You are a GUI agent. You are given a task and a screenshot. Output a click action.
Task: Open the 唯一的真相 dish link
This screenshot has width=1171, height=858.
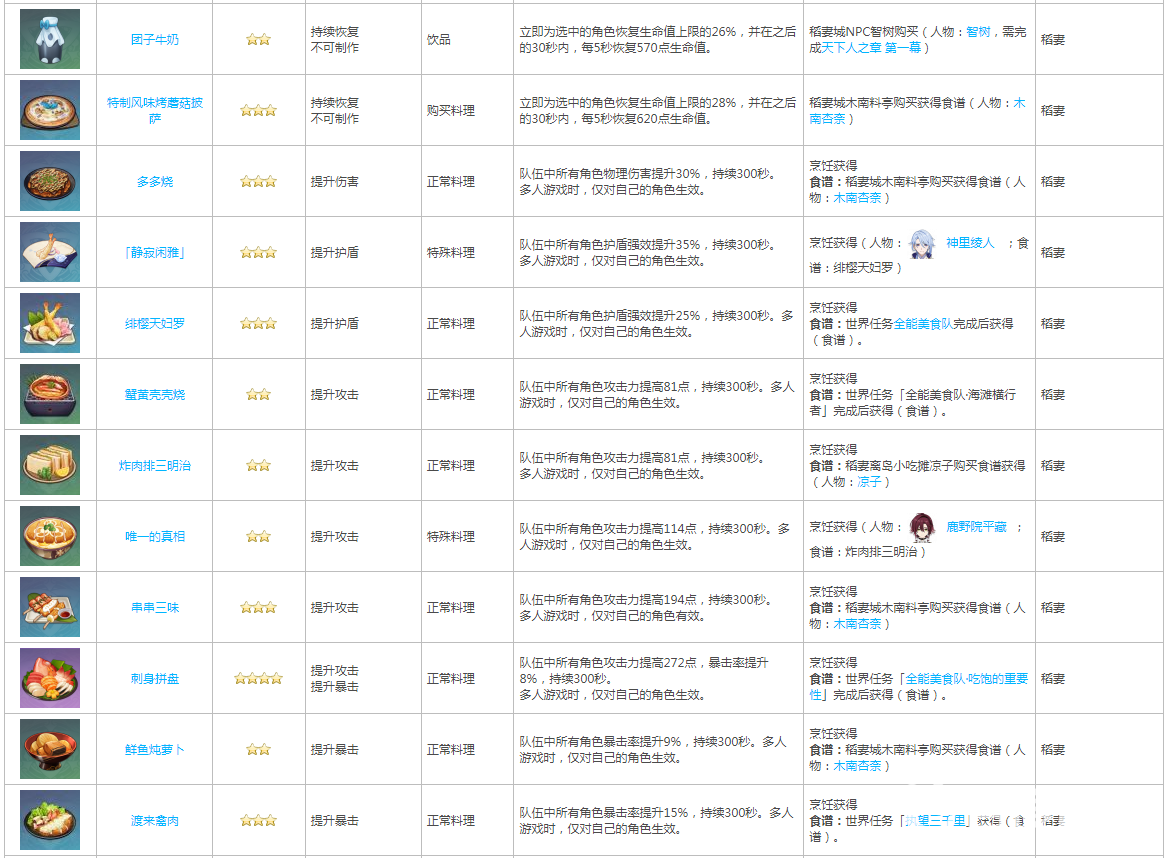coord(155,537)
